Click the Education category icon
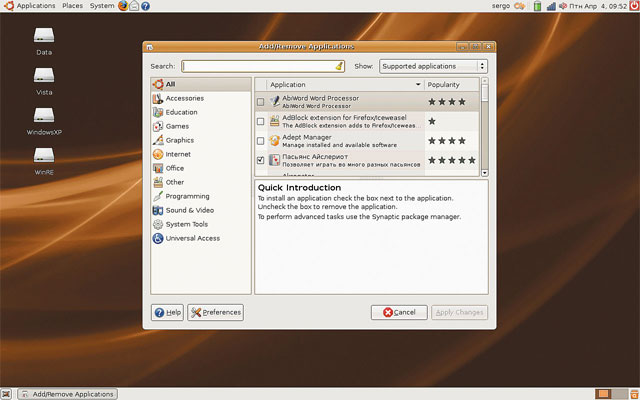This screenshot has width=640, height=400. pyautogui.click(x=158, y=112)
